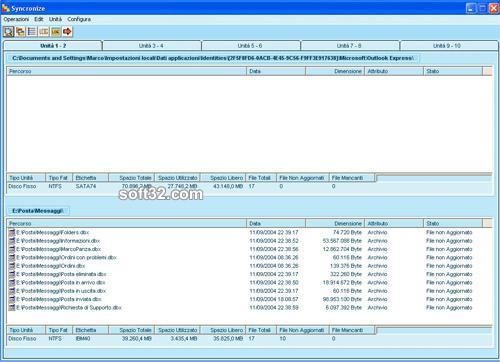Viewport: 500px width, 362px height.
Task: Click free space value 43.148,0 MB
Action: tap(228, 186)
